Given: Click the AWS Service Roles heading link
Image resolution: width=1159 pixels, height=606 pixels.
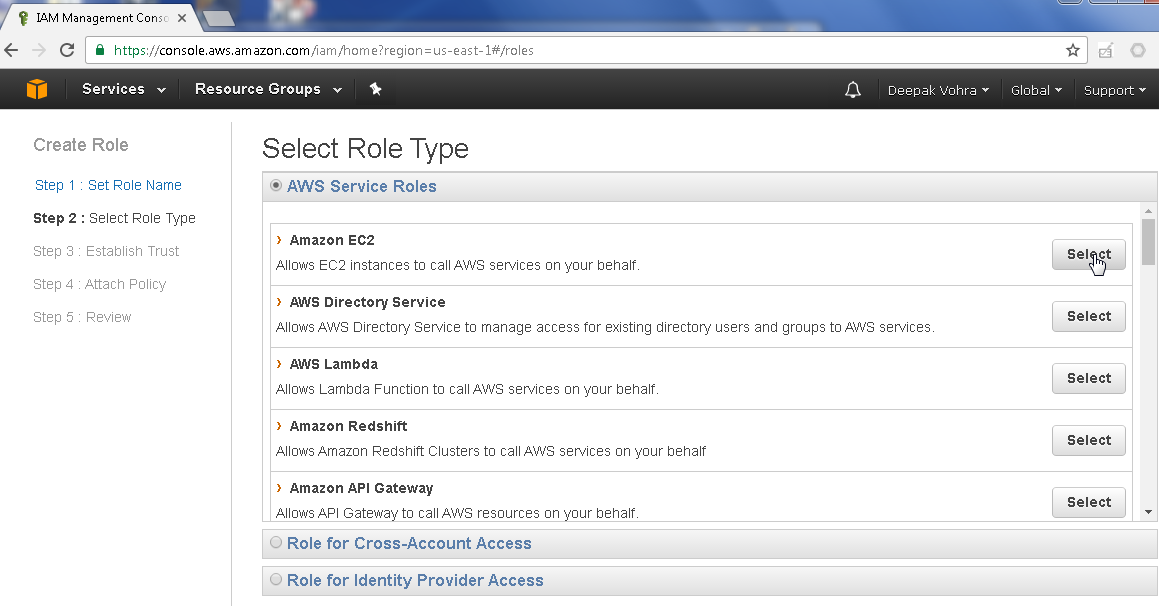Looking at the screenshot, I should coord(361,186).
